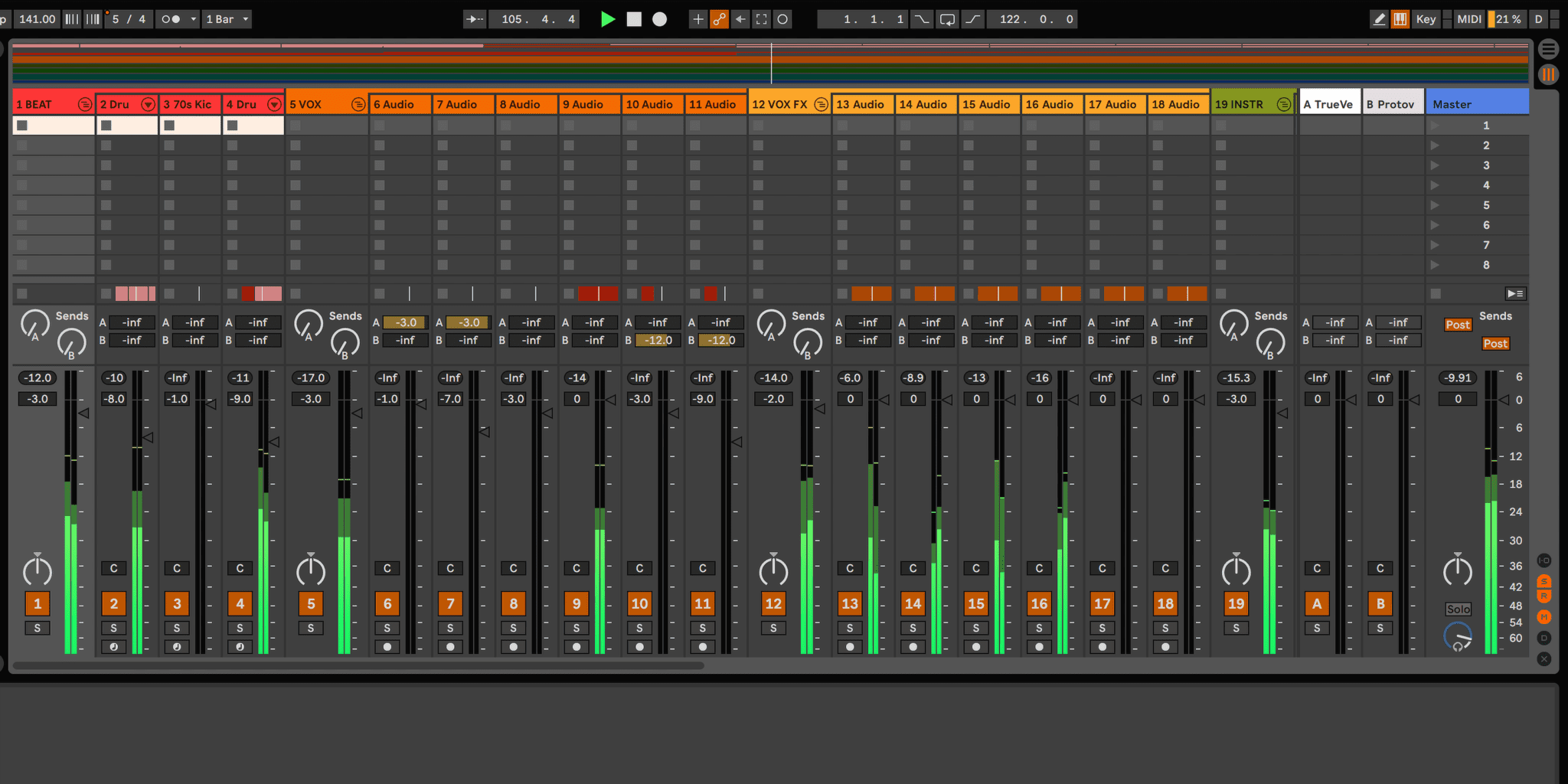Viewport: 1568px width, 784px height.
Task: Open the 1 Bar quantization menu
Action: [x=227, y=19]
